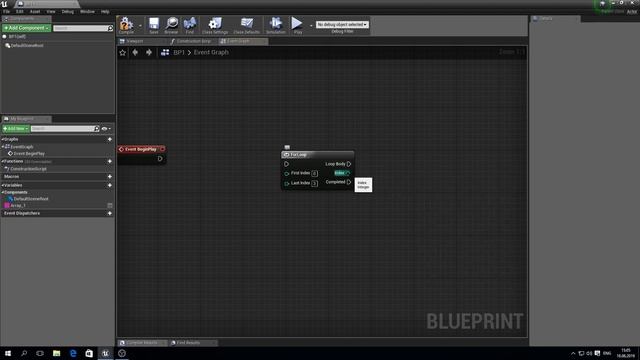
Task: Open the Asset menu
Action: pyautogui.click(x=35, y=11)
